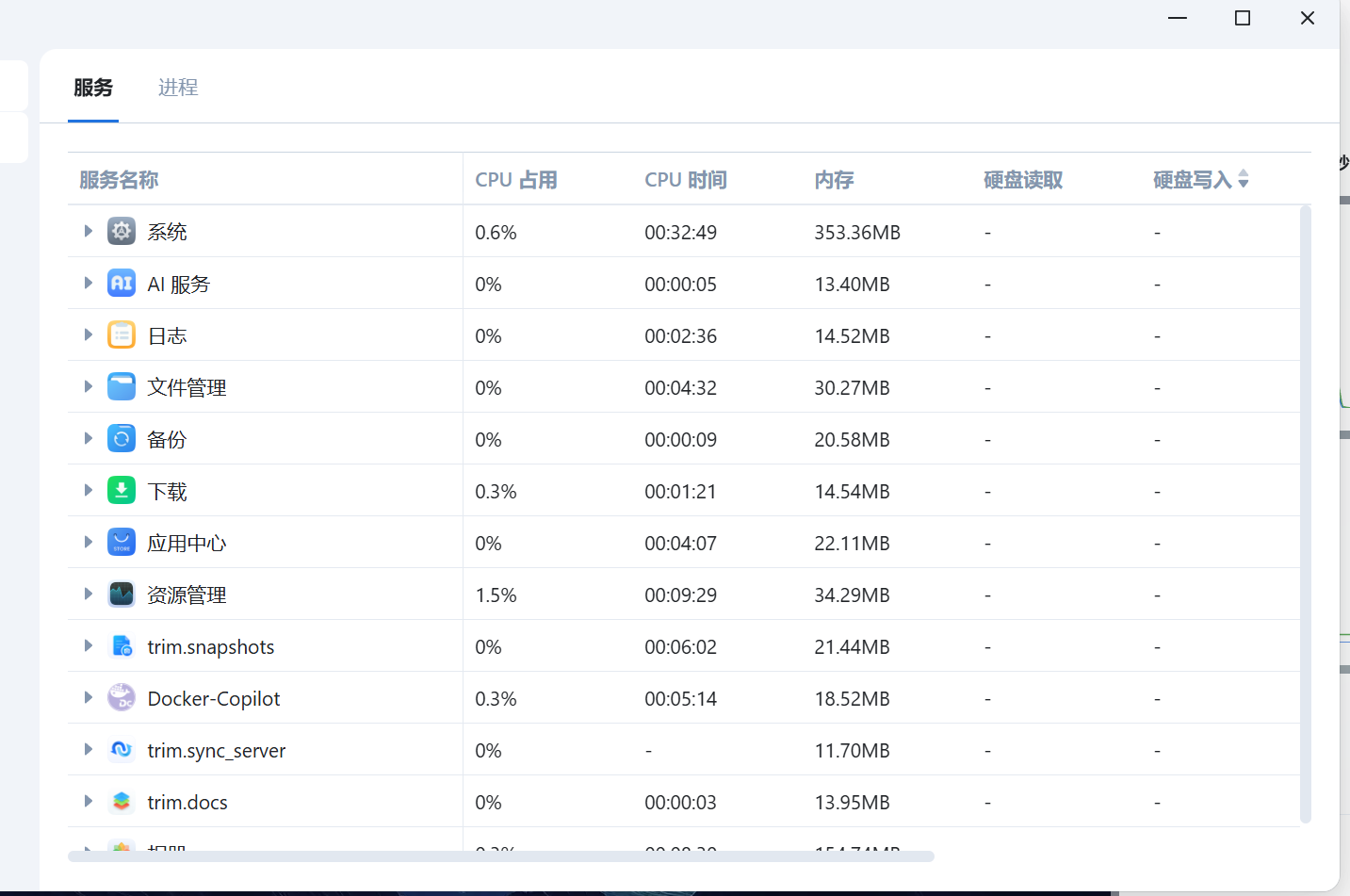1350x896 pixels.
Task: Click the horizontal scrollbar at bottom
Action: (x=500, y=856)
